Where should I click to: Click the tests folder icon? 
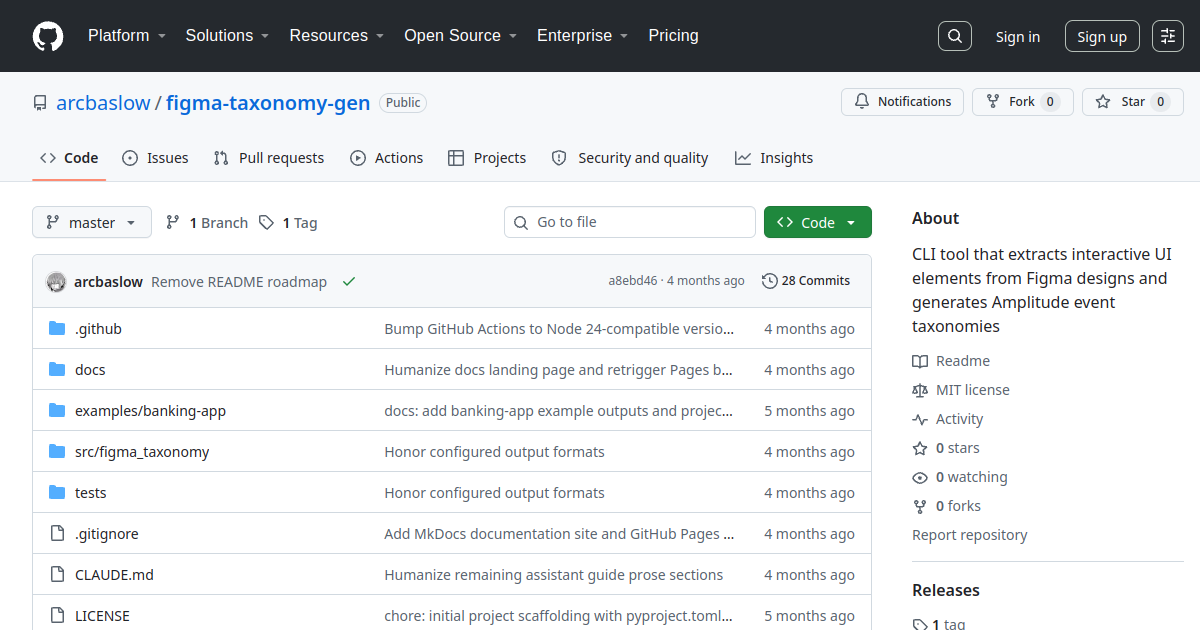point(57,493)
